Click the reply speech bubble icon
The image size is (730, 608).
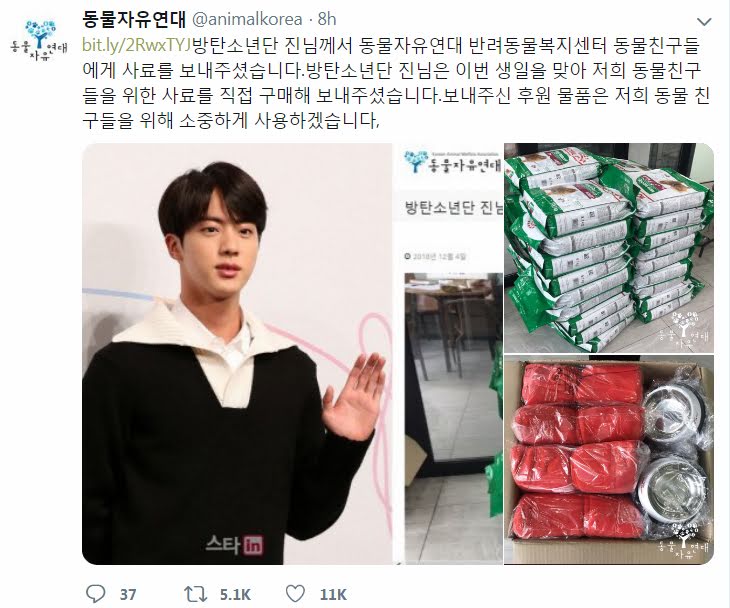[96, 594]
